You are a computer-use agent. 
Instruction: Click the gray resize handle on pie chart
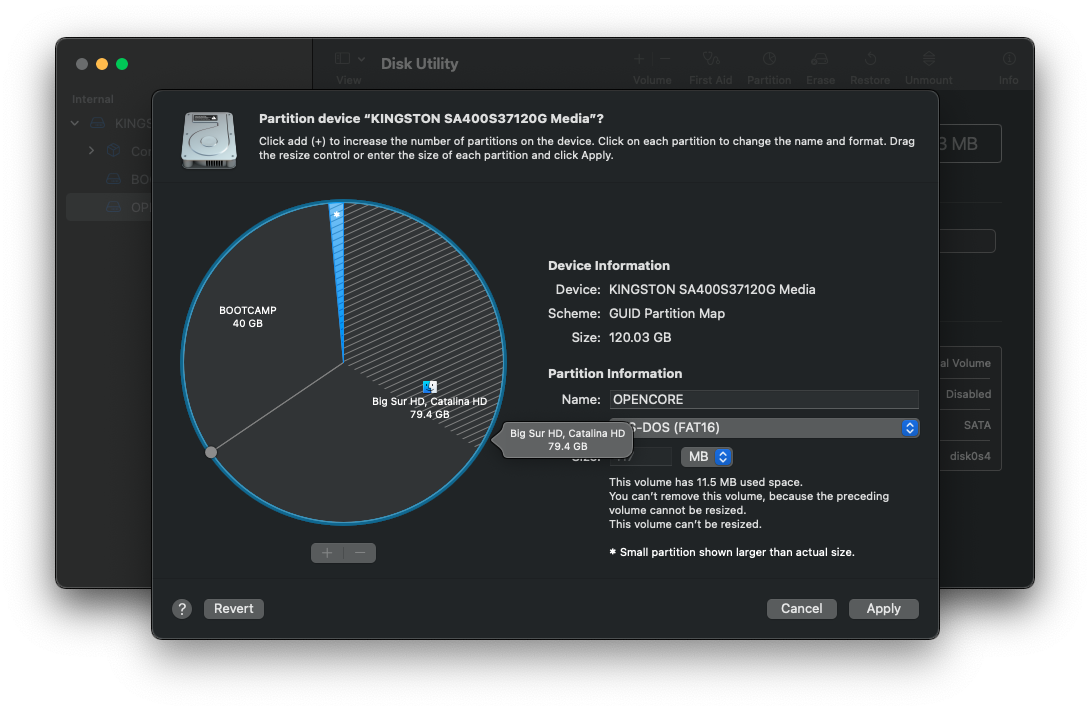pos(211,452)
